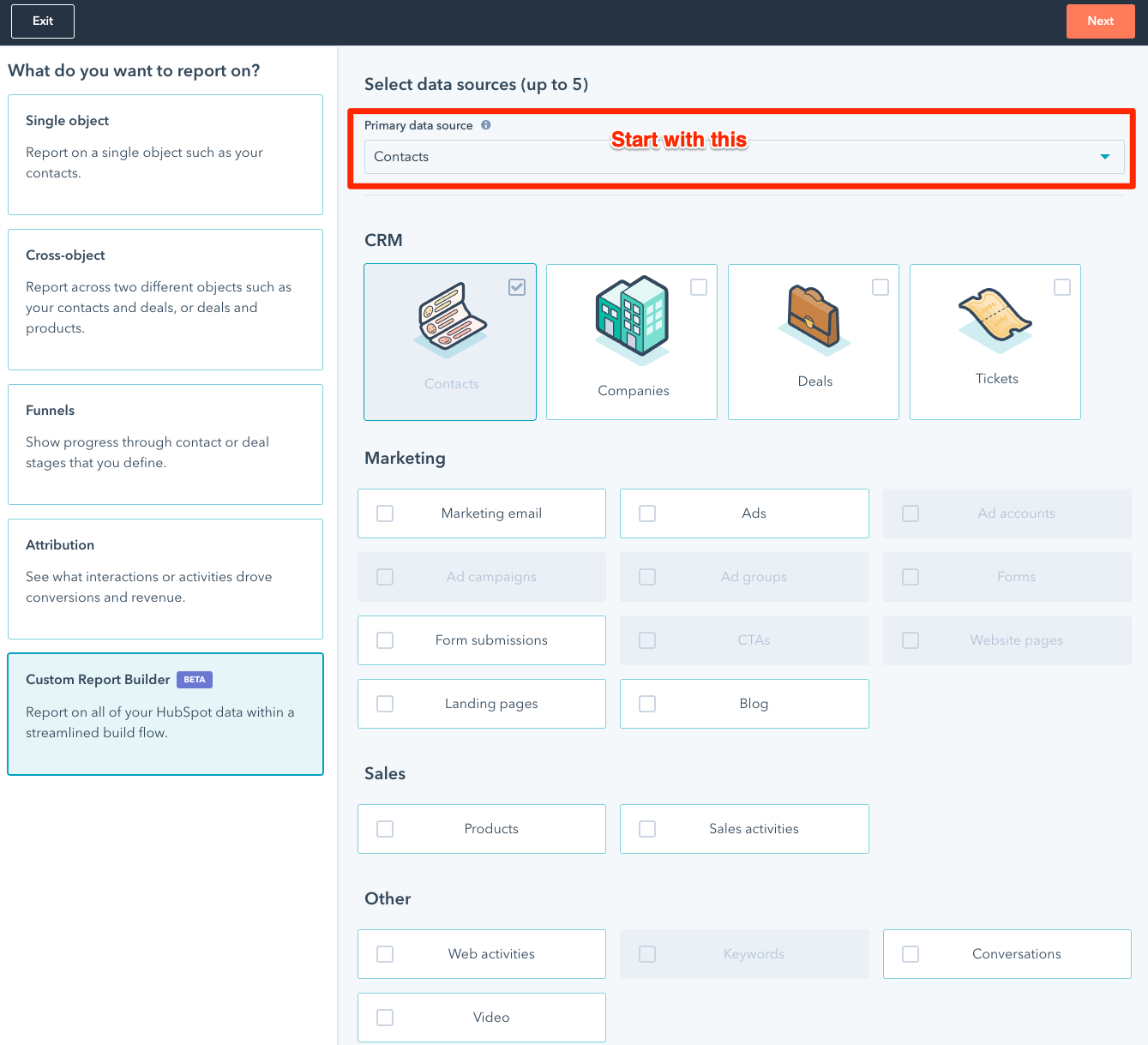
Task: Click the BETA badge on Custom Report Builder
Action: coord(195,680)
